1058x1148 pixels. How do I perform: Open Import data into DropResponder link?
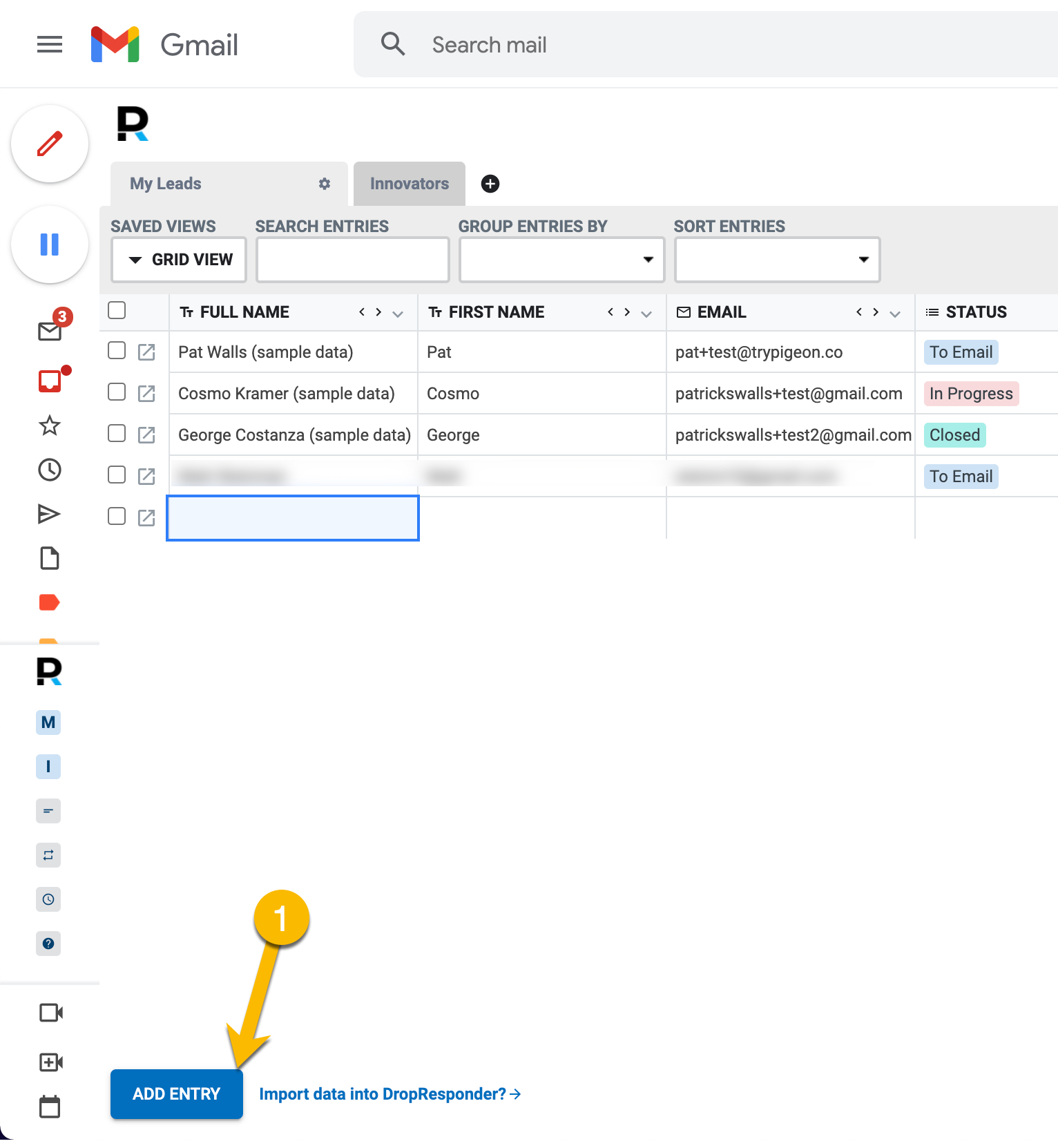[x=389, y=1094]
